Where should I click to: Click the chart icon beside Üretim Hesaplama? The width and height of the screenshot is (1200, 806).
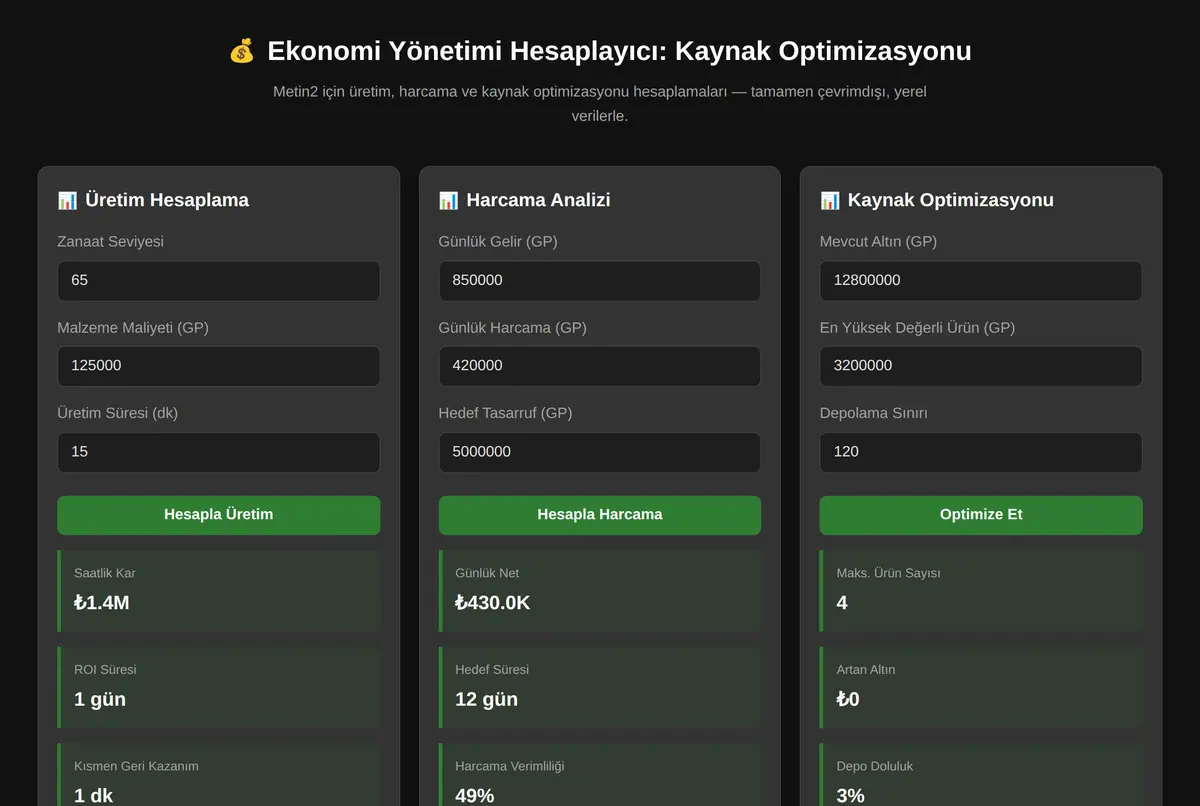tap(67, 200)
